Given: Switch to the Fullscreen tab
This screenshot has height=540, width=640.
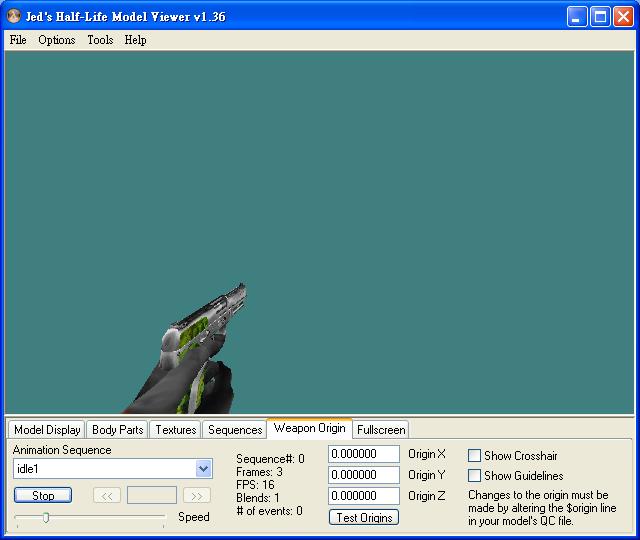Looking at the screenshot, I should point(381,430).
